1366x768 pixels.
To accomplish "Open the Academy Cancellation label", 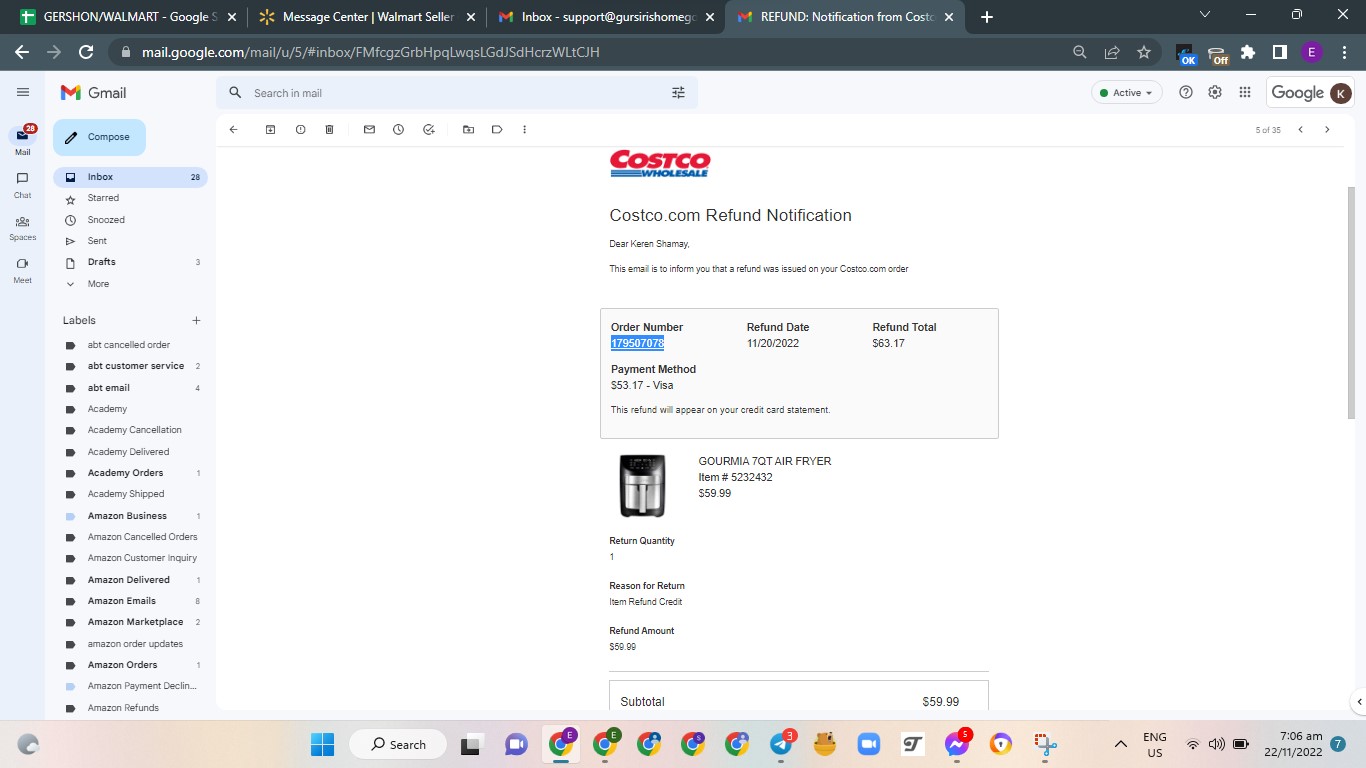I will point(135,430).
